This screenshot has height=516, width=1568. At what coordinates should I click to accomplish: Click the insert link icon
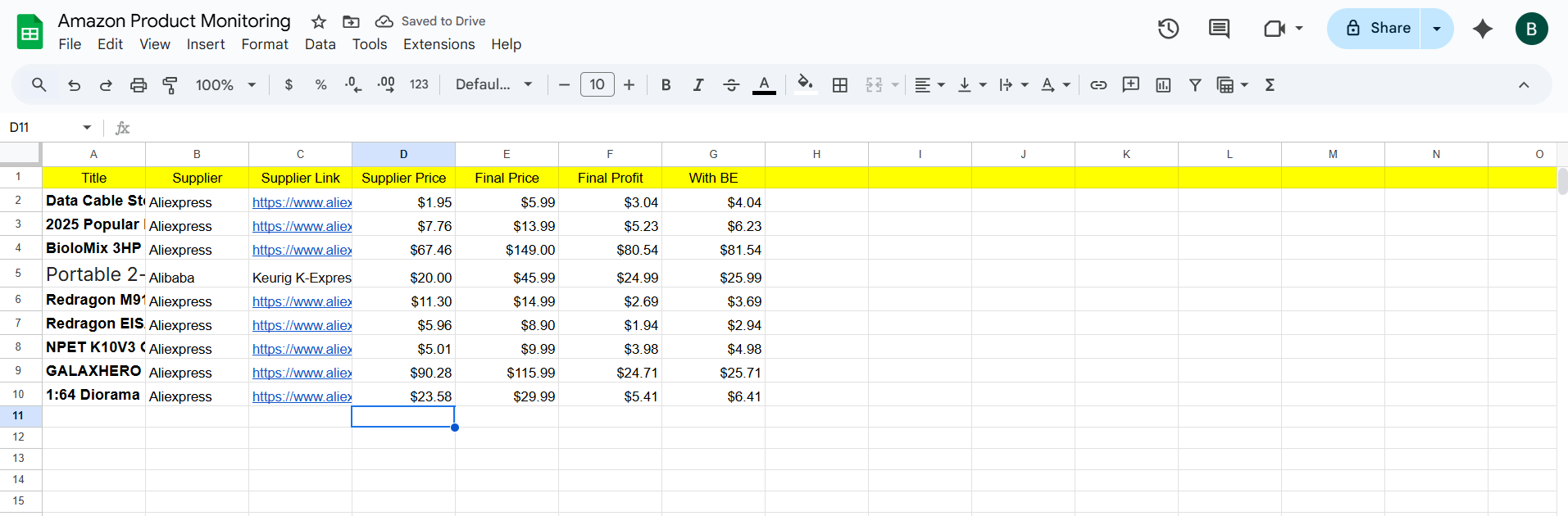click(1098, 85)
